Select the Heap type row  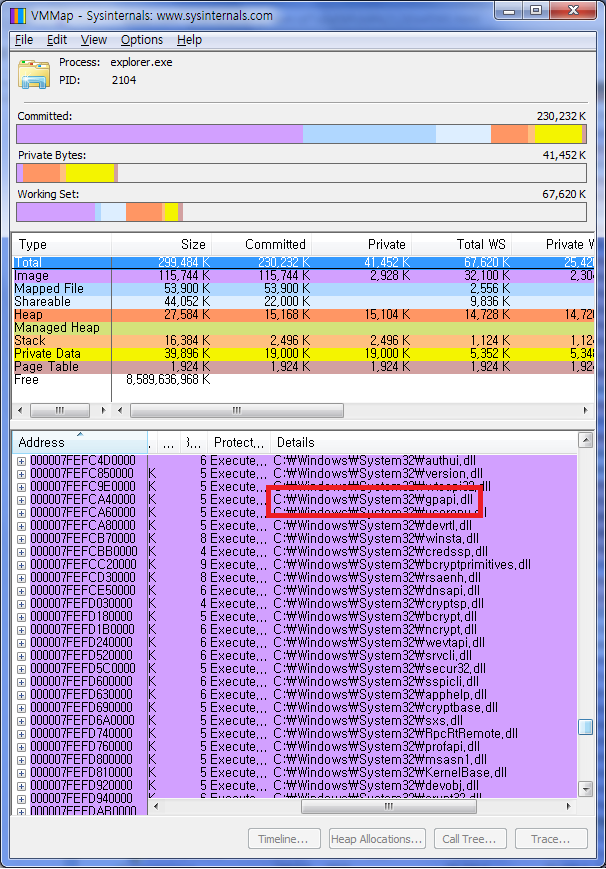click(x=303, y=315)
